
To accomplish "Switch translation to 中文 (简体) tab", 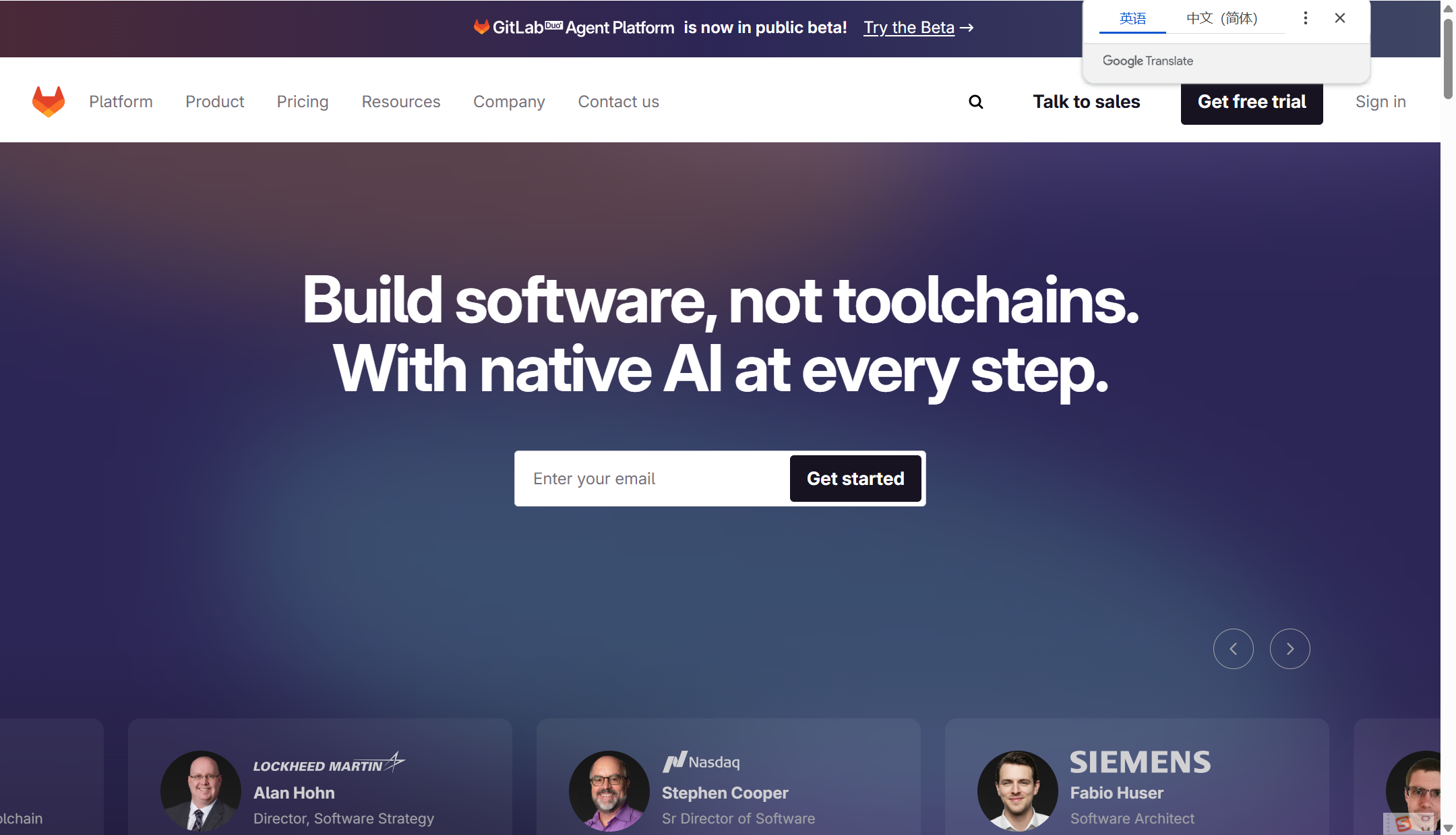I will pos(1222,18).
